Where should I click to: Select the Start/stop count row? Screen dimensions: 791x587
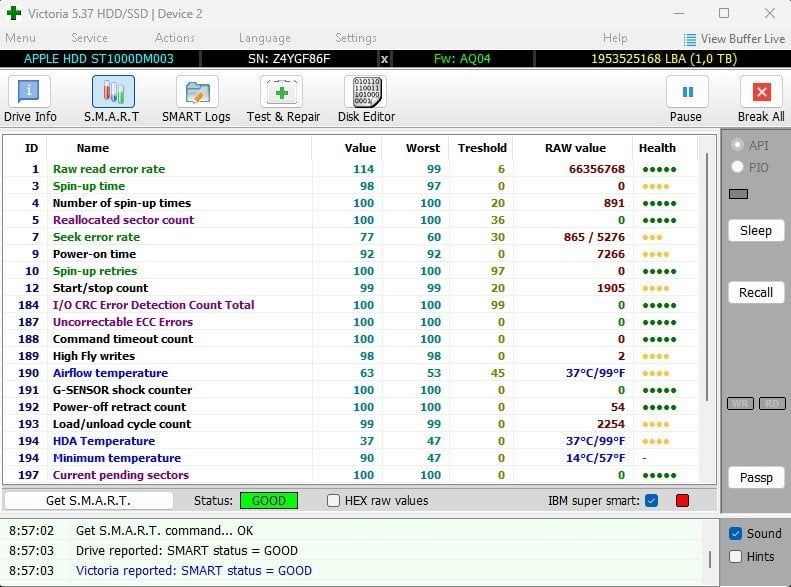[x=351, y=288]
